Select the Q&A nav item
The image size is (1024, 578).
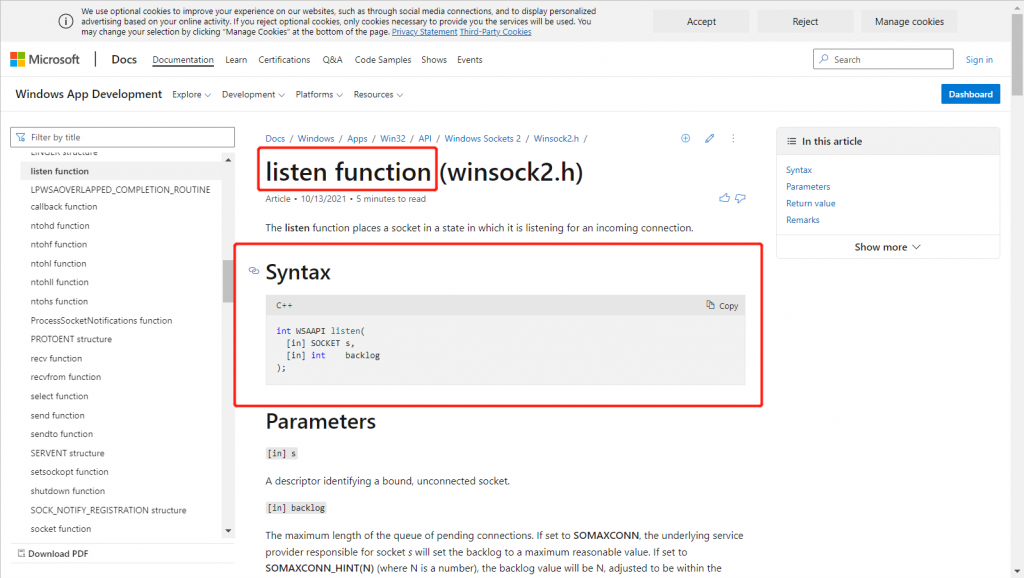(332, 59)
